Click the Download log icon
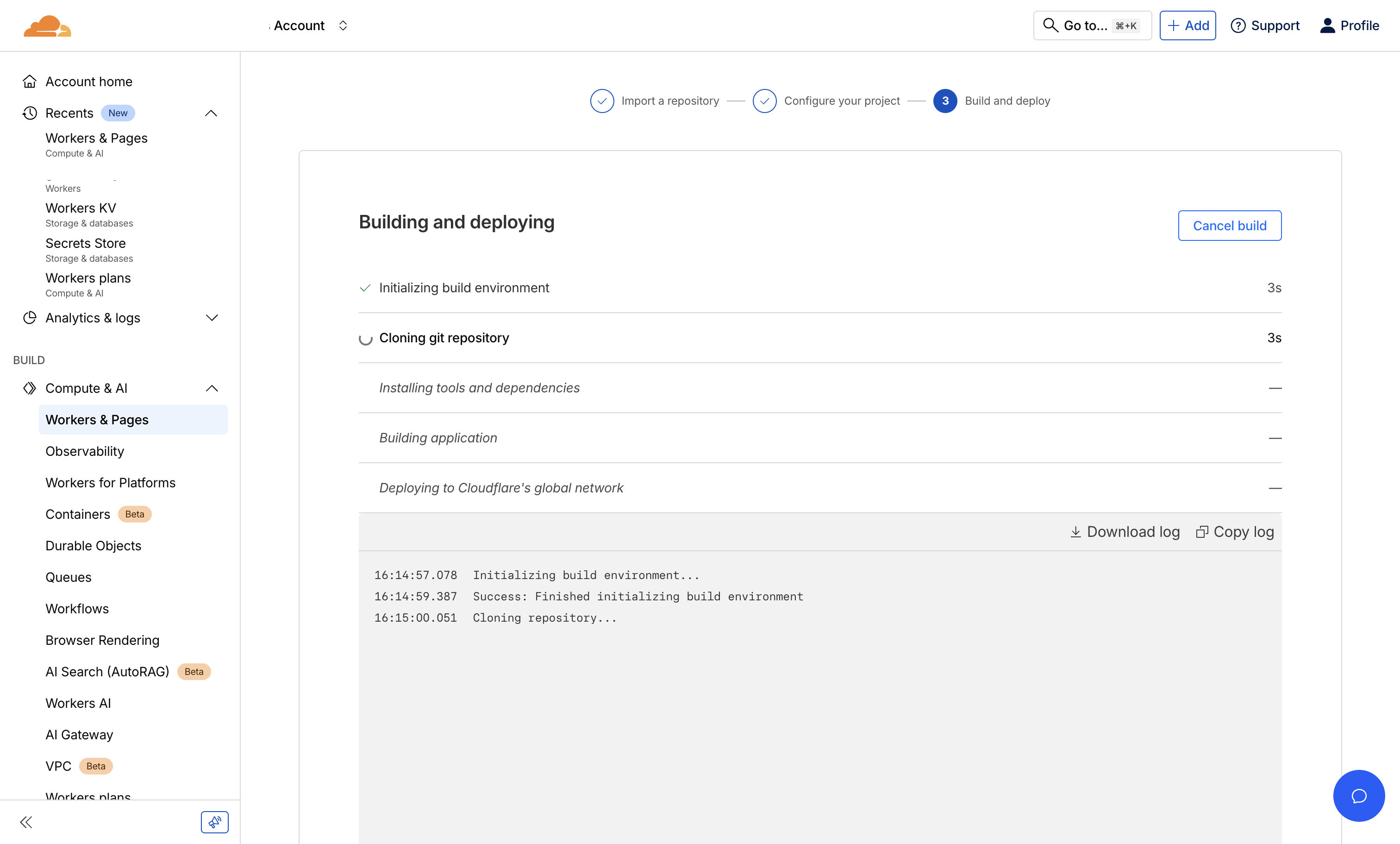The width and height of the screenshot is (1400, 844). [1076, 532]
